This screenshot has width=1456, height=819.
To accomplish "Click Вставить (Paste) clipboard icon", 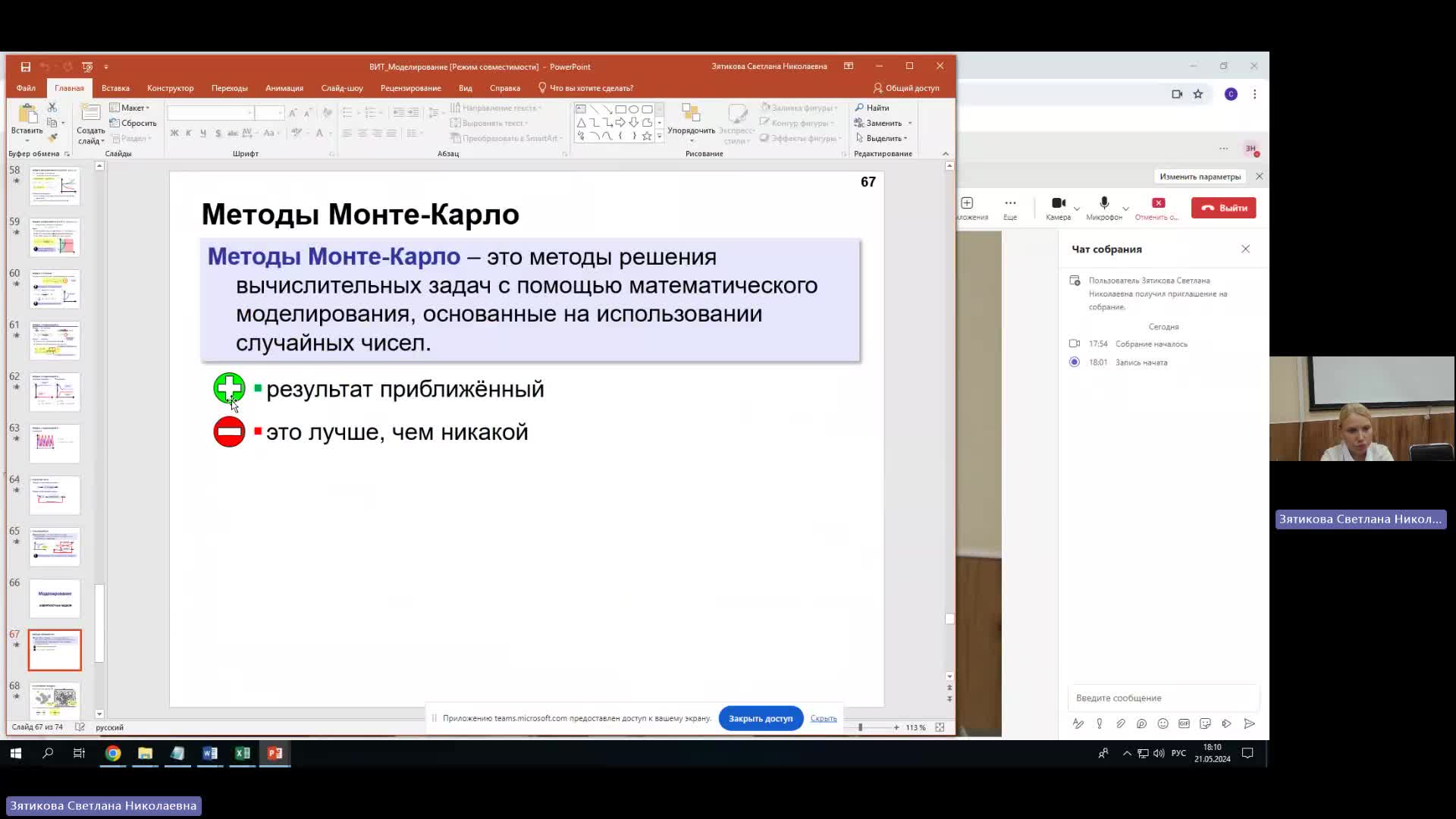I will 27,115.
